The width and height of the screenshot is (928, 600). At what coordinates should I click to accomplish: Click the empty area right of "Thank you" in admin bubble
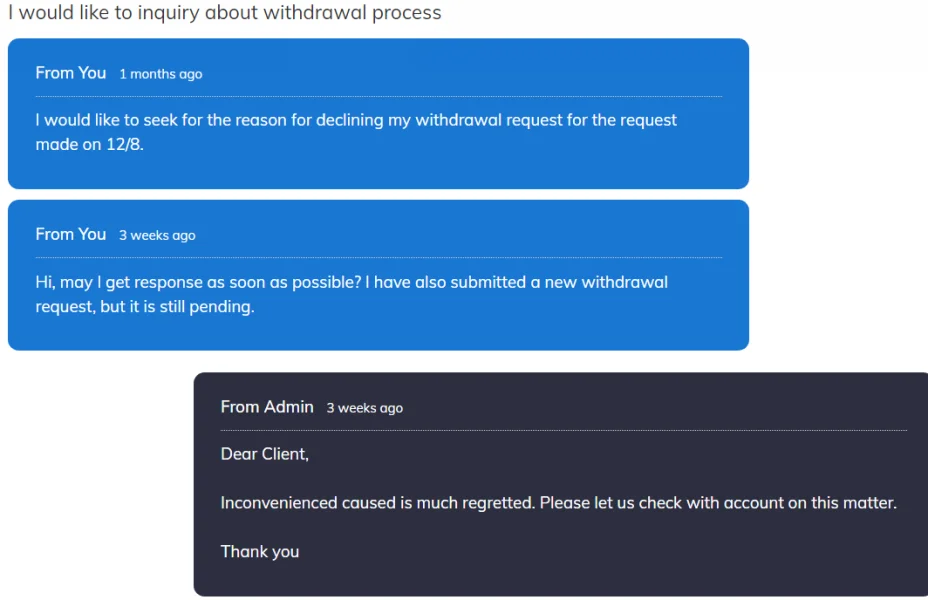pyautogui.click(x=600, y=552)
